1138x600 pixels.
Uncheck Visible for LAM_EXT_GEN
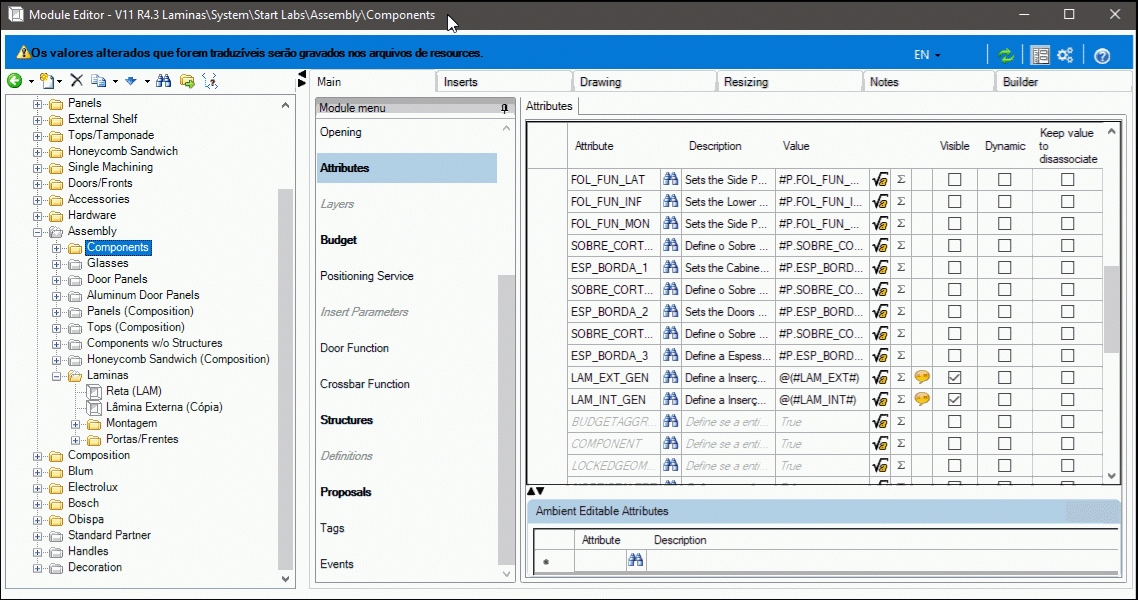[954, 377]
